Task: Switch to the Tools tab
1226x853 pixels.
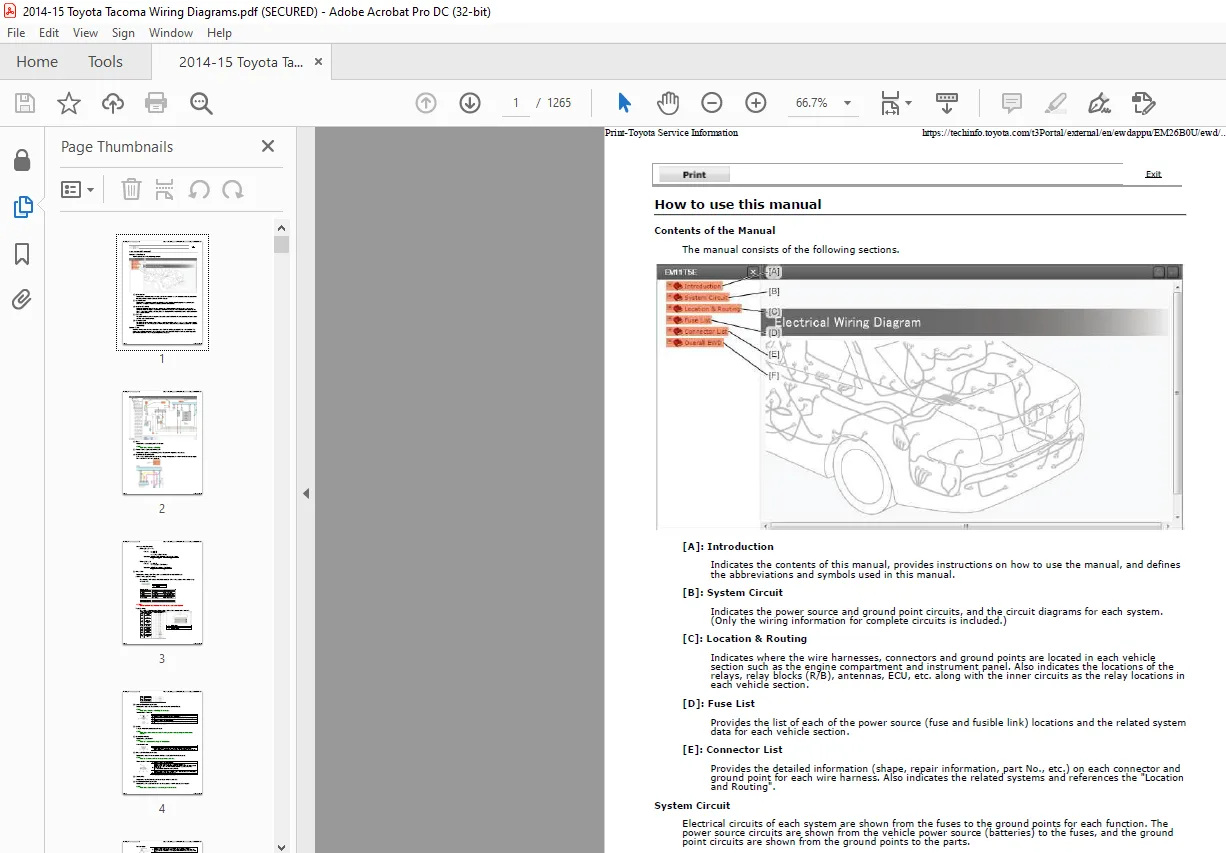Action: 105,62
